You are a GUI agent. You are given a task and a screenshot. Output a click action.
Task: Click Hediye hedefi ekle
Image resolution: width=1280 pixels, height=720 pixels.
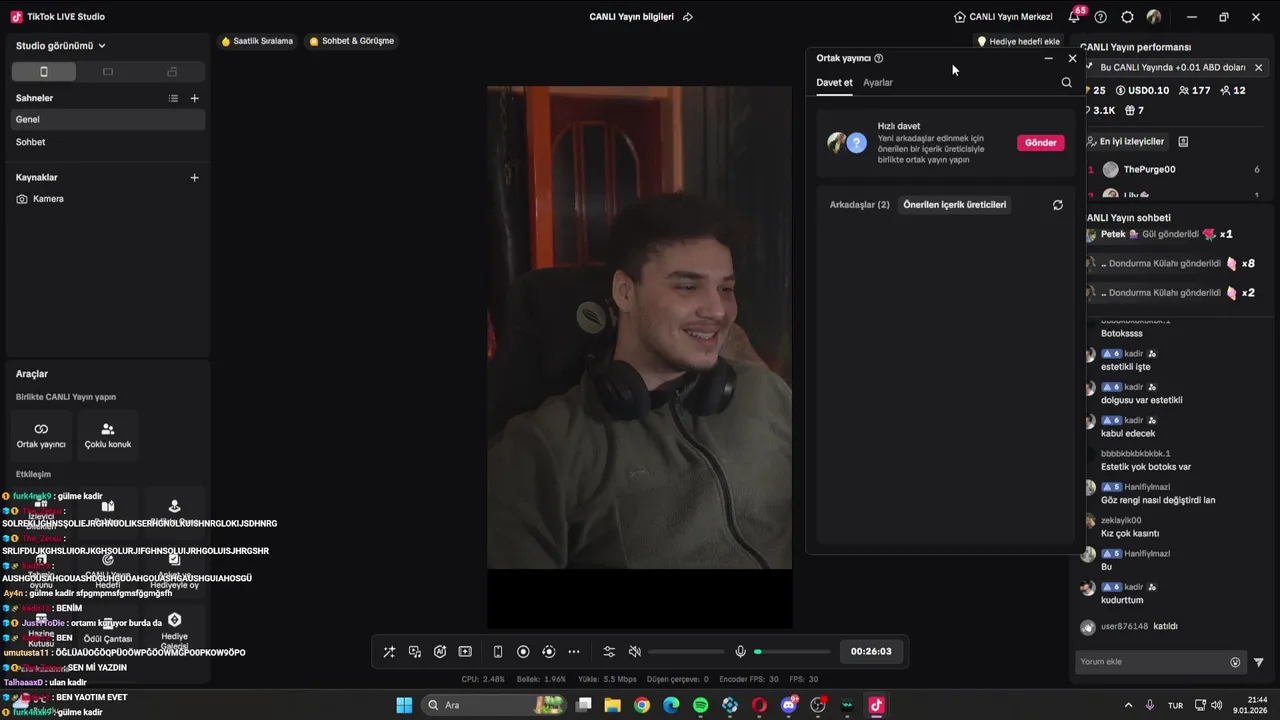[1018, 42]
